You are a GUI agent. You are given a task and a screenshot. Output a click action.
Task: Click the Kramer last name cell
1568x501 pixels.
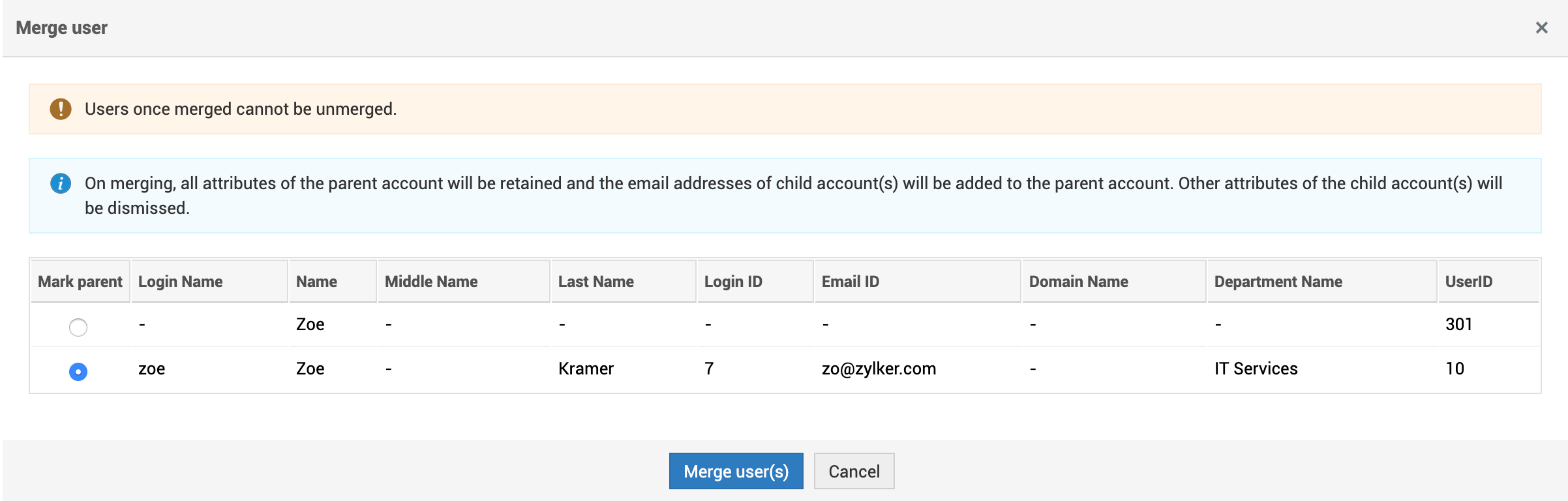(586, 369)
